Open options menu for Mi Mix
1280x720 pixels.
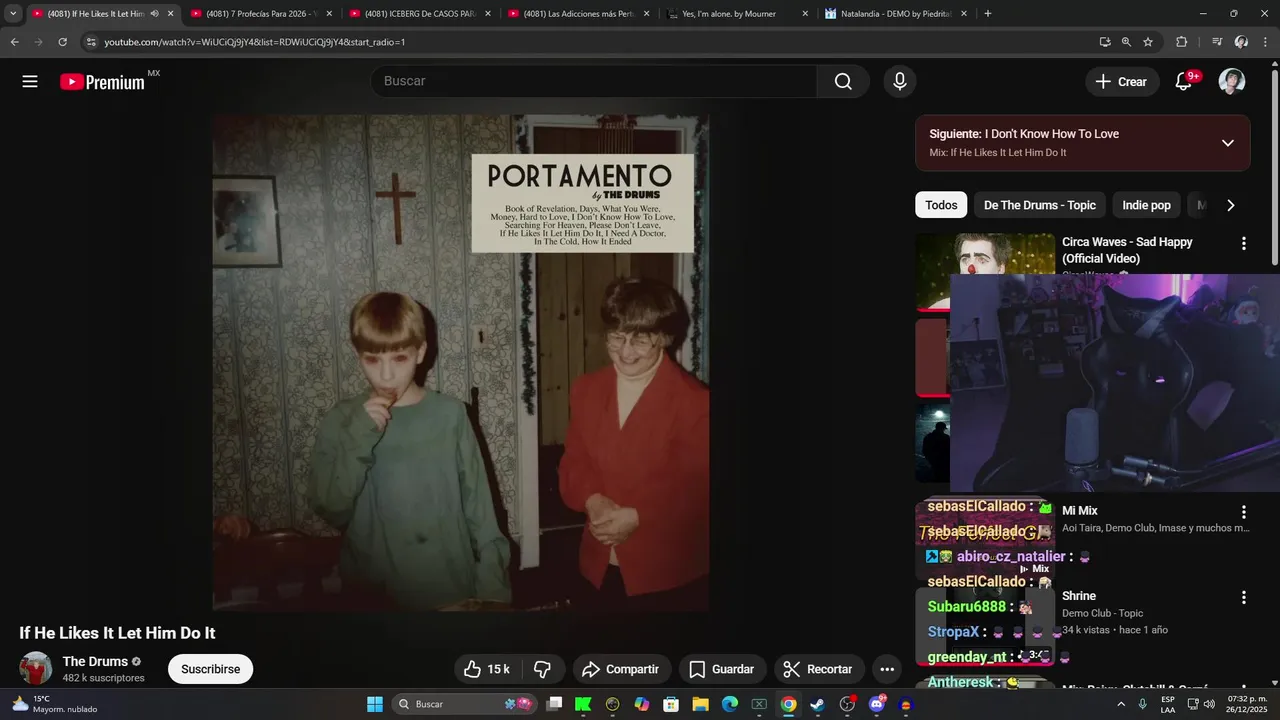pyautogui.click(x=1244, y=512)
